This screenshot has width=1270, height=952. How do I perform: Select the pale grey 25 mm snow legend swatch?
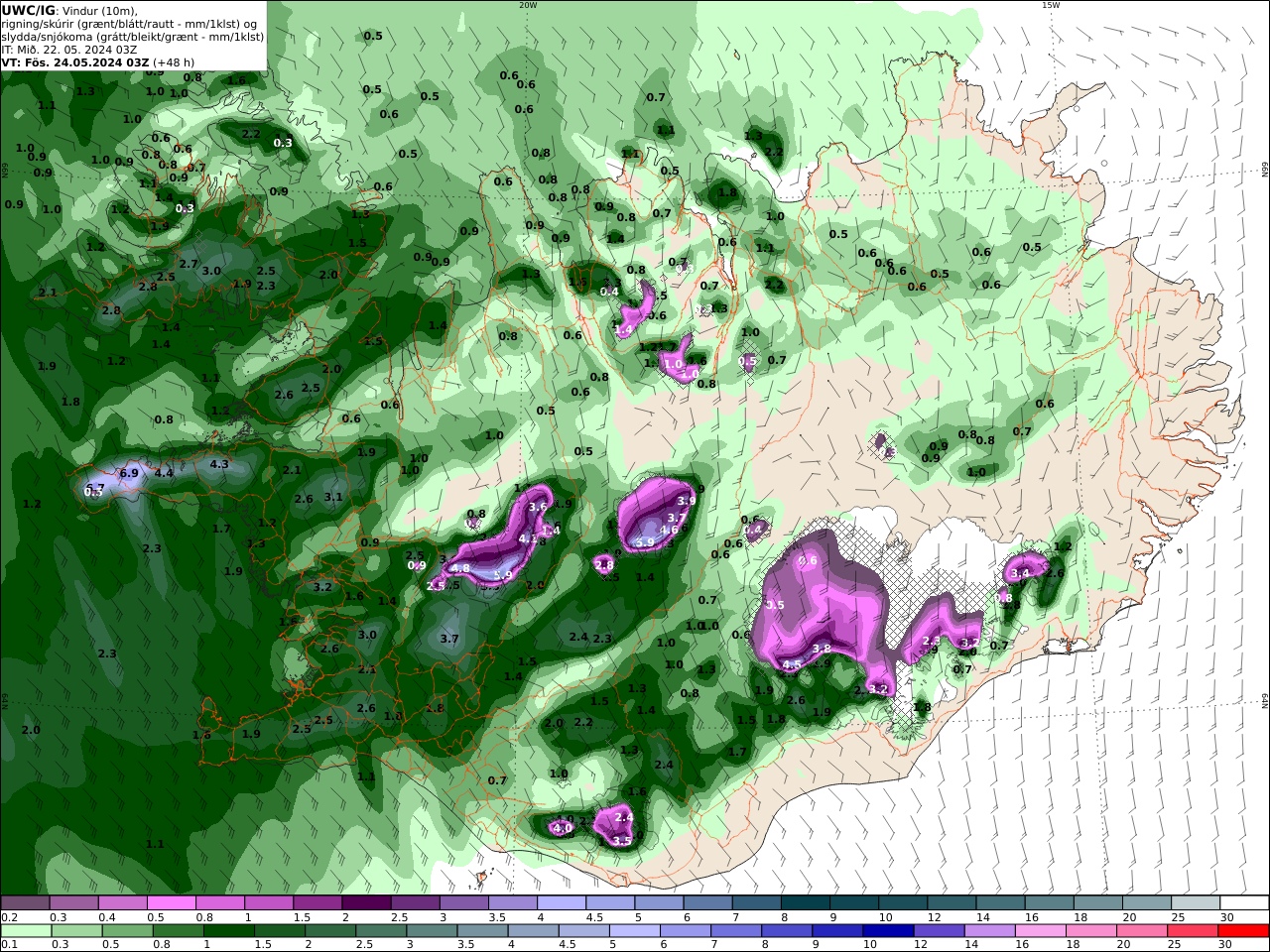point(1195,903)
